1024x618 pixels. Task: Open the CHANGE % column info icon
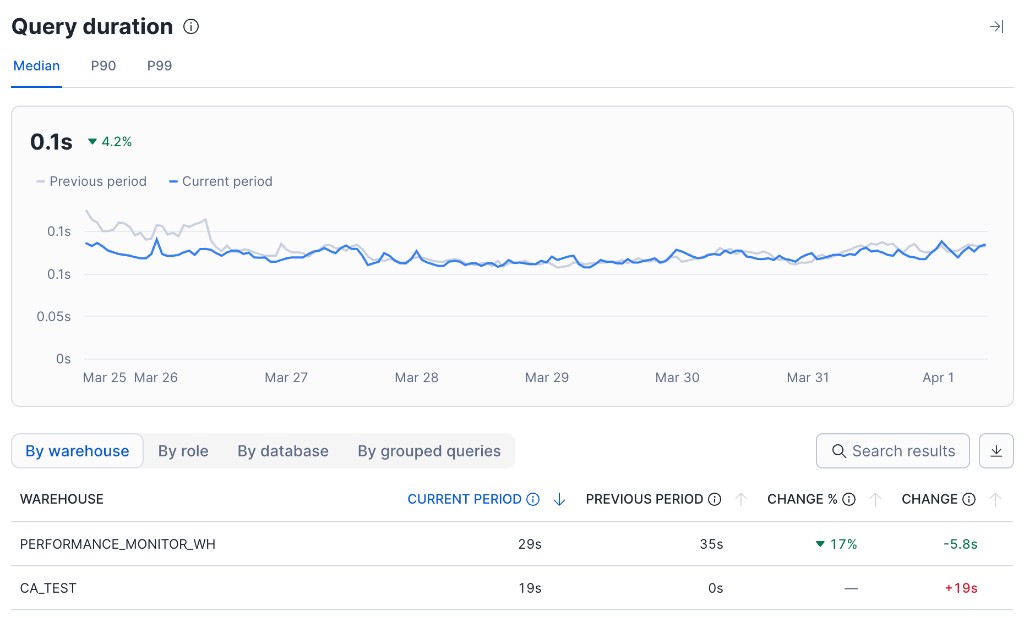pyautogui.click(x=849, y=499)
